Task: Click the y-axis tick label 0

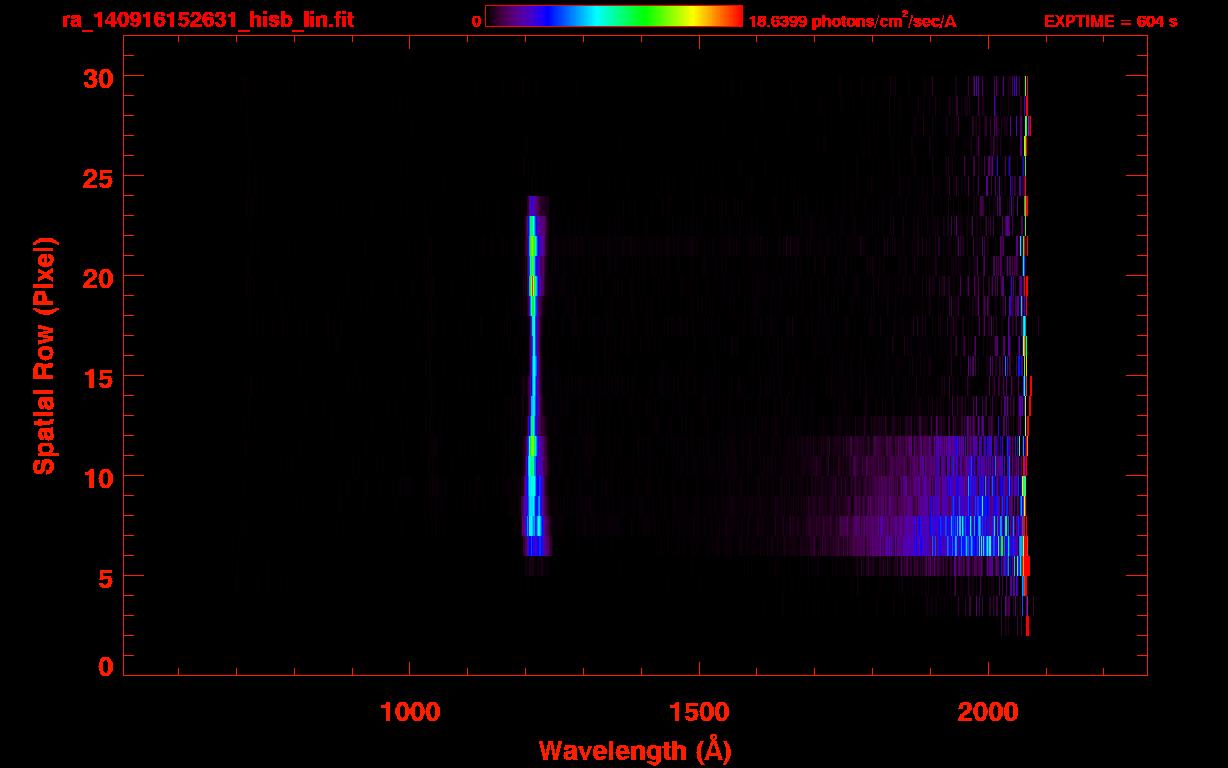Action: 105,667
